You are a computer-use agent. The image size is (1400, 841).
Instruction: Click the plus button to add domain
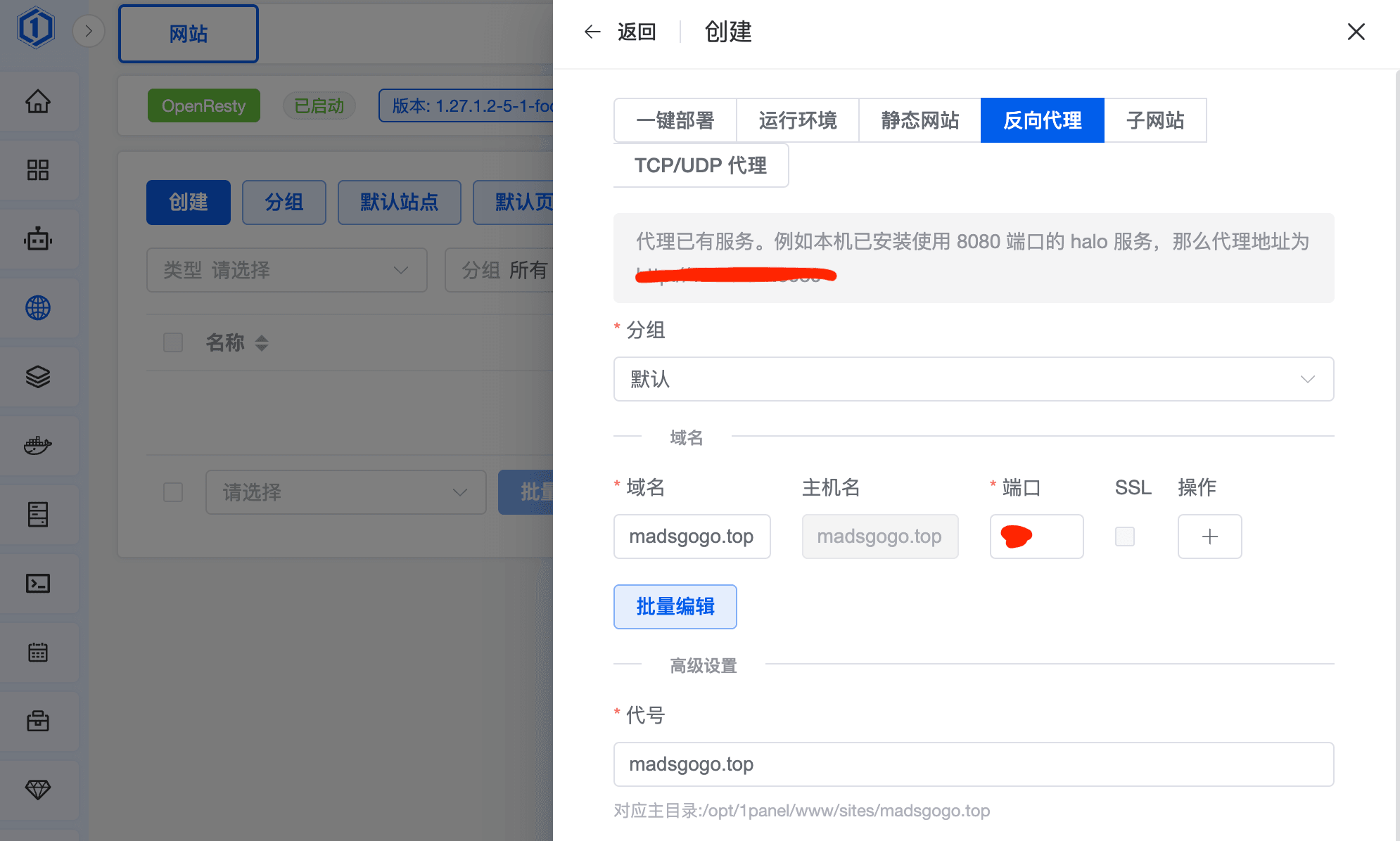pos(1209,537)
